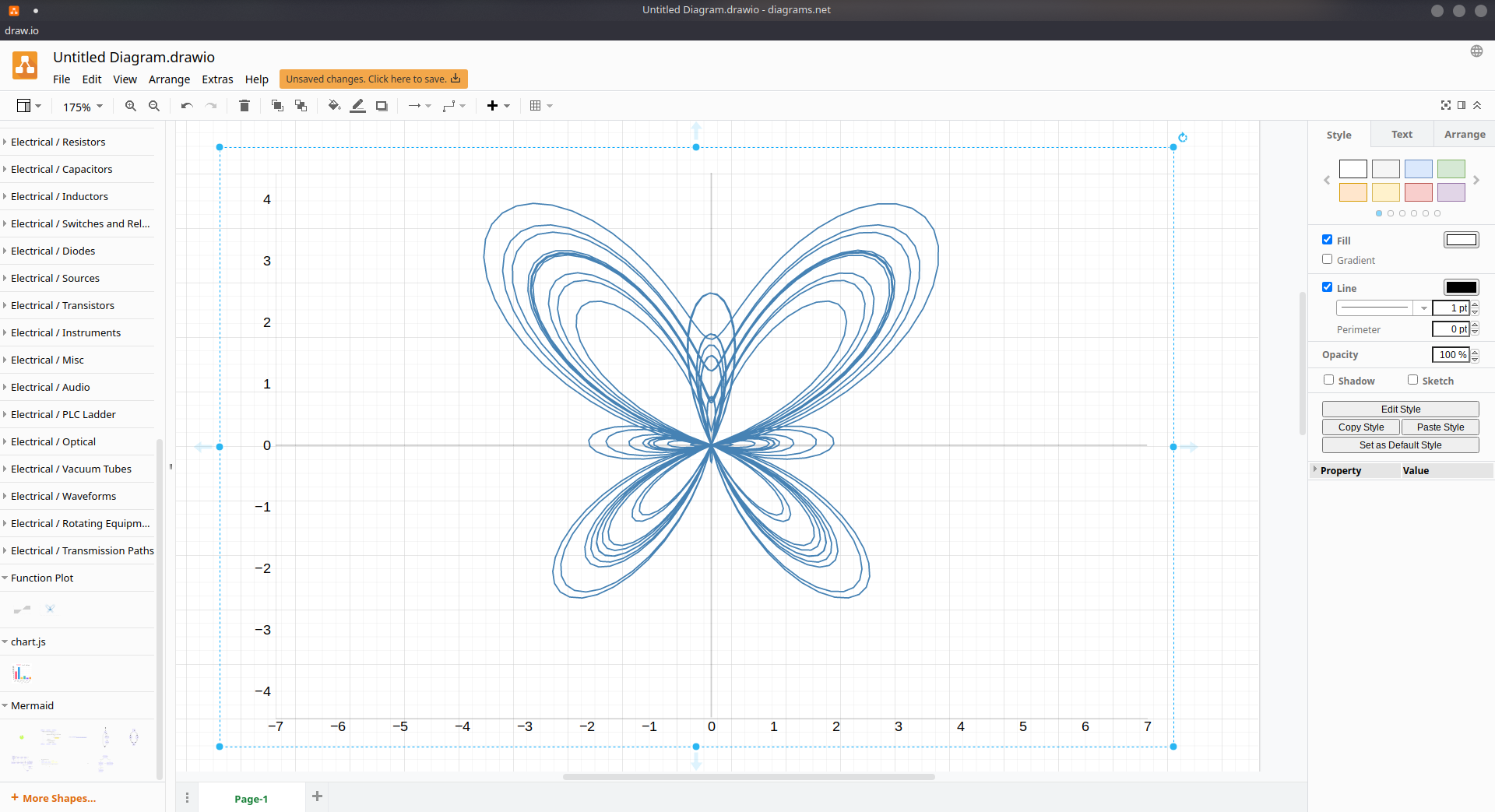Image resolution: width=1495 pixels, height=812 pixels.
Task: Open the line color pencil tool
Action: 358,106
